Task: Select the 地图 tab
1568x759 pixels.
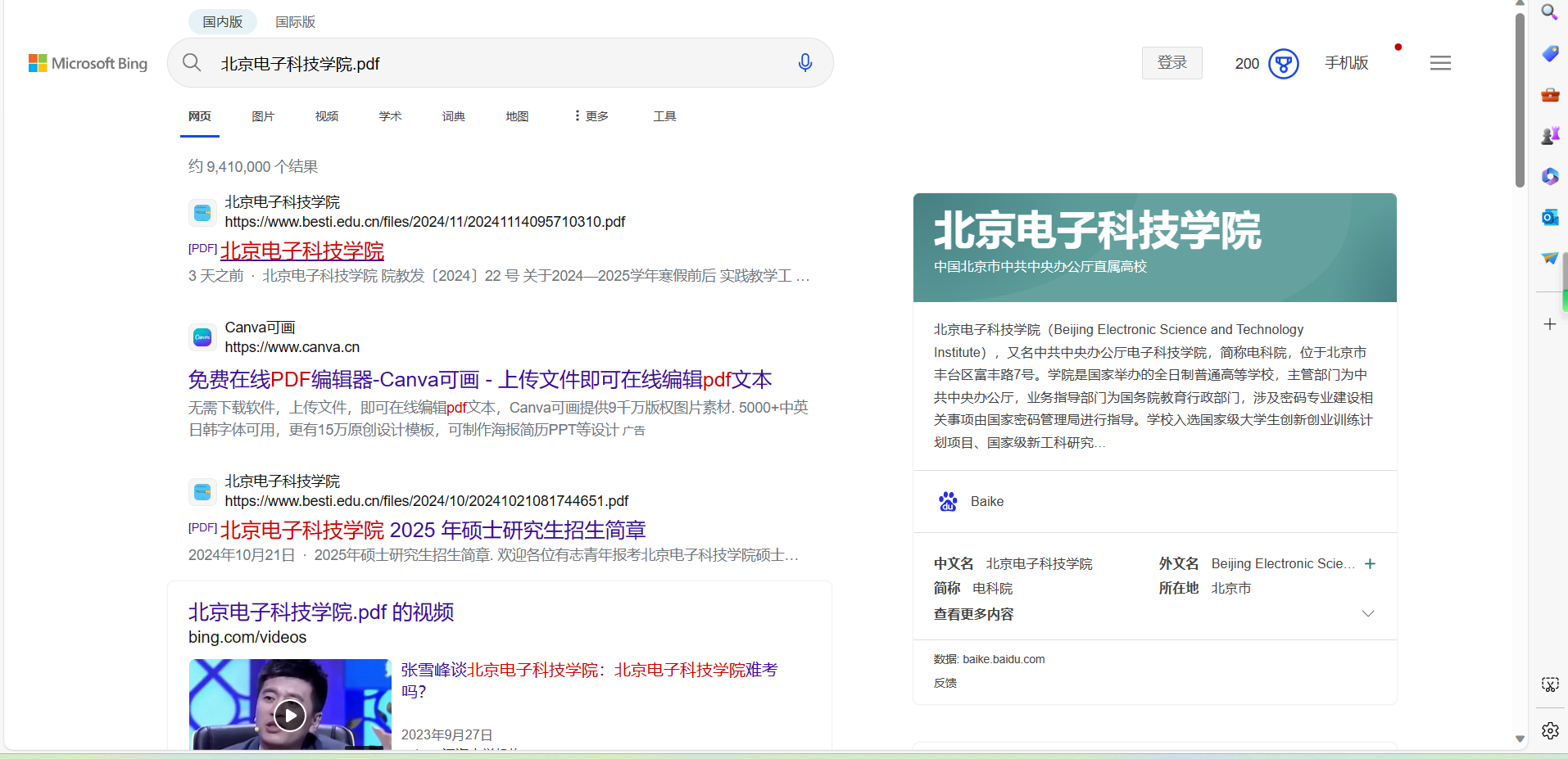Action: [x=517, y=116]
